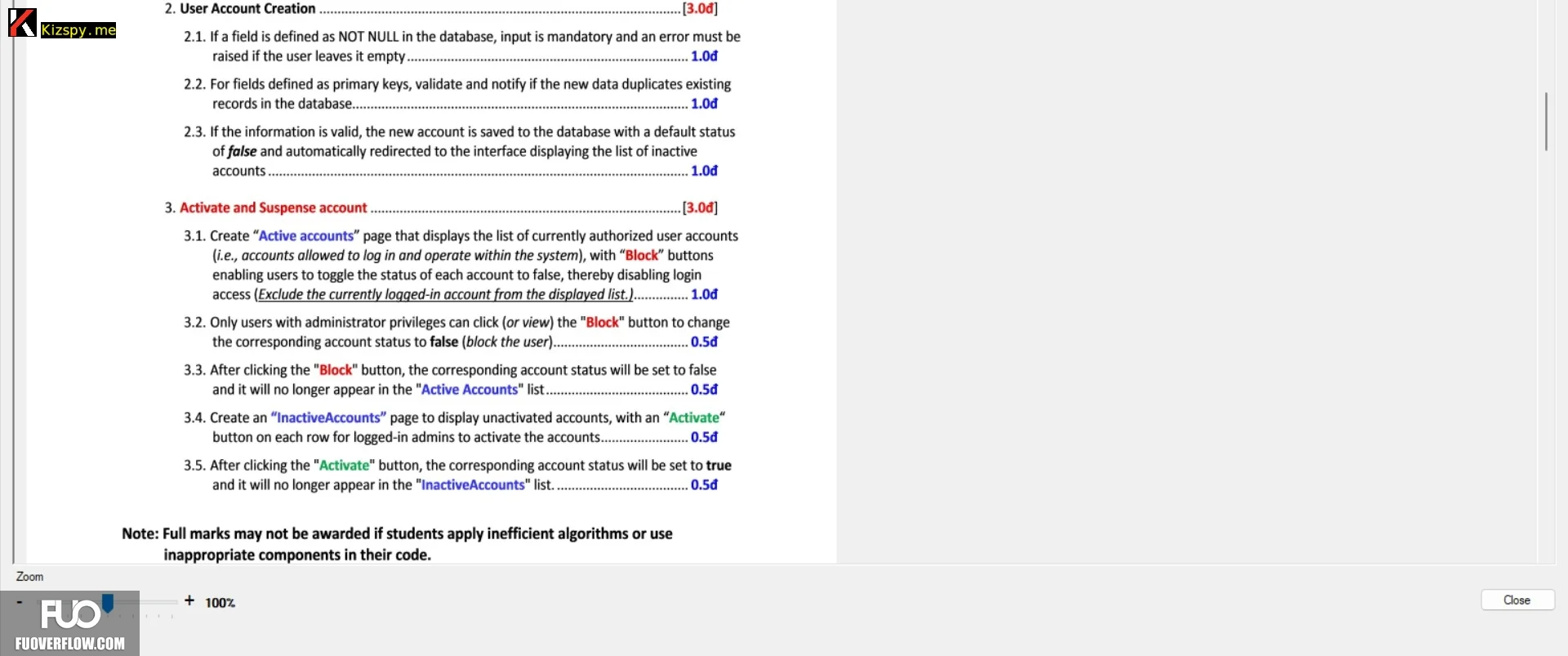Click heading "Activate and Suspense account"

[273, 208]
